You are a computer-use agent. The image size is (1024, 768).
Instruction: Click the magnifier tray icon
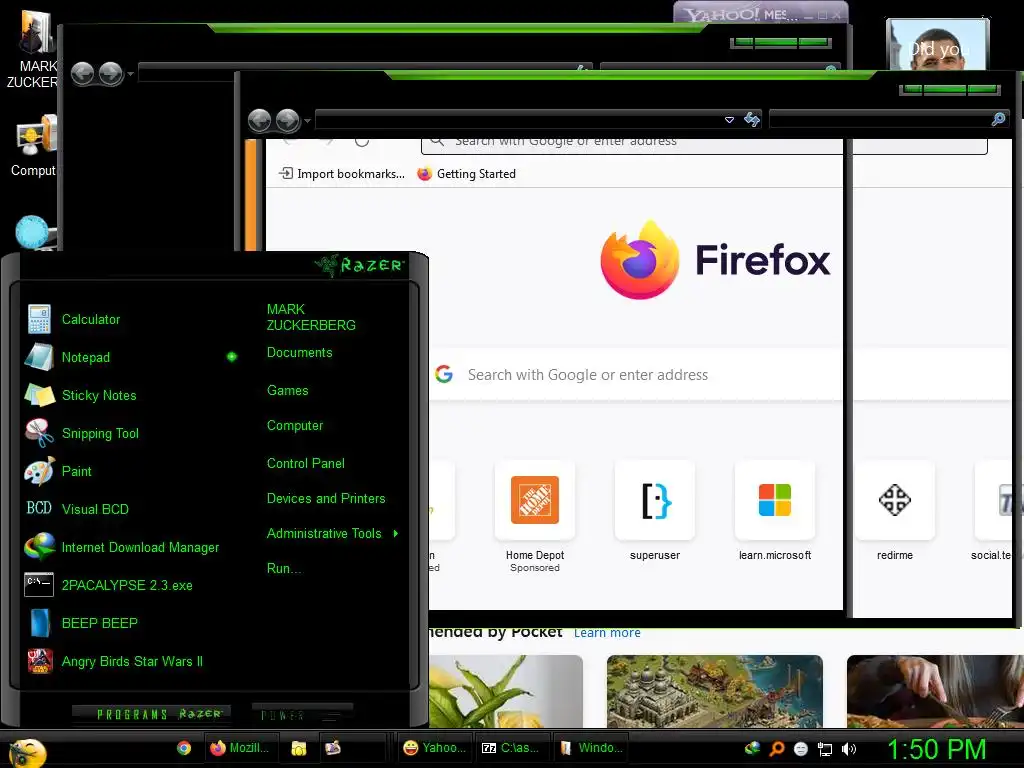click(x=776, y=749)
